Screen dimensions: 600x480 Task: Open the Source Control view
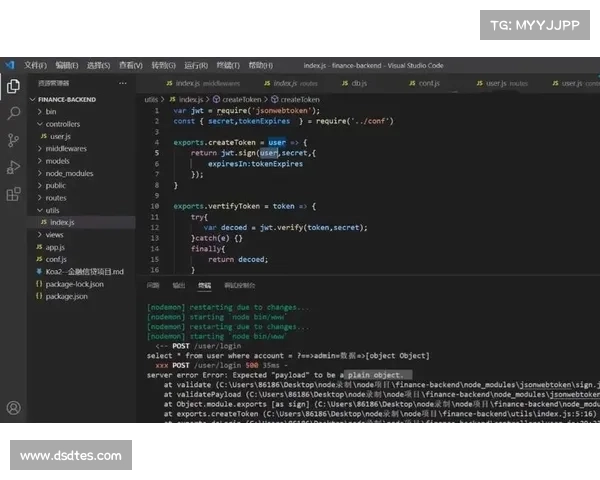pos(13,140)
